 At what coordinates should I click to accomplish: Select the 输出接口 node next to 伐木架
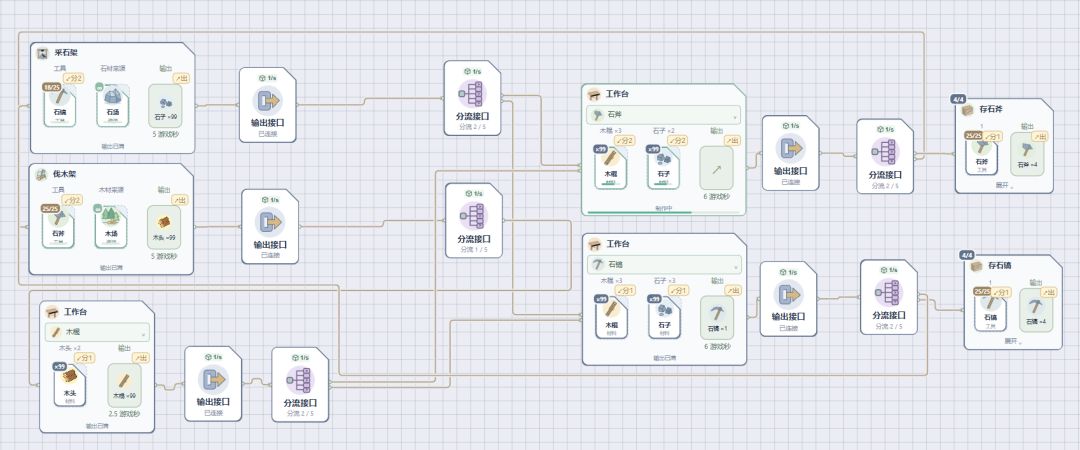pyautogui.click(x=270, y=227)
